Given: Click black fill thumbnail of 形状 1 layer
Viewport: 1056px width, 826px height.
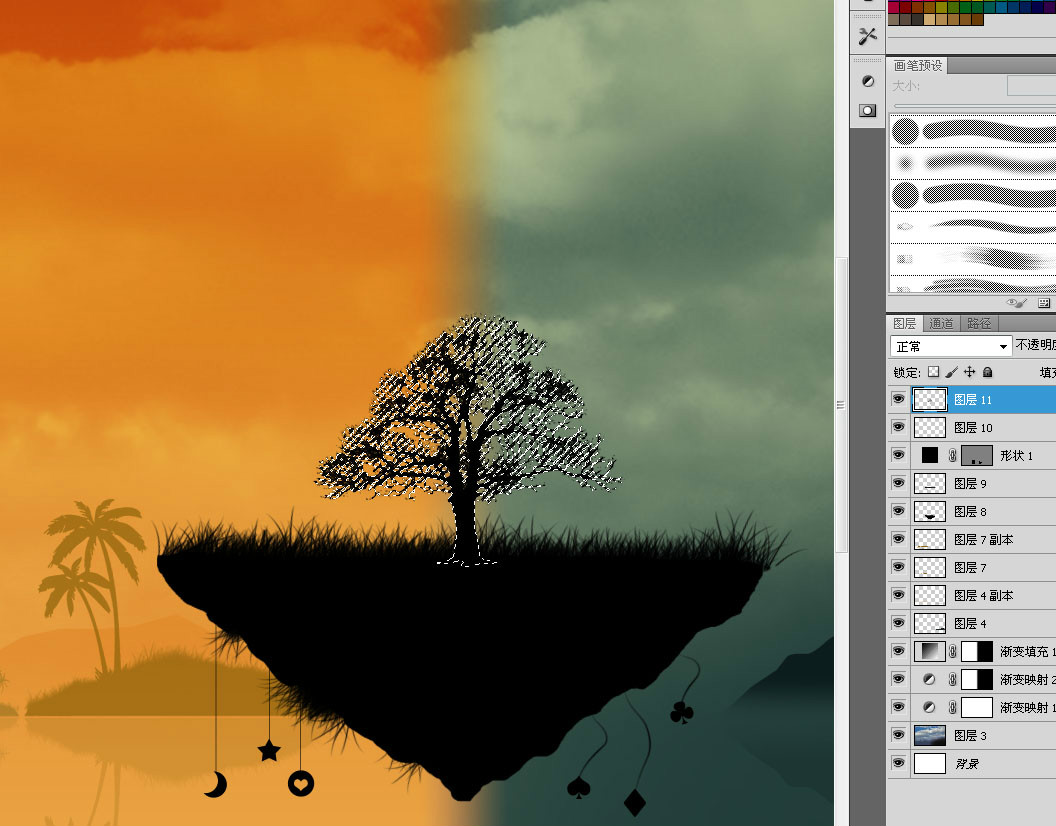Looking at the screenshot, I should [x=929, y=456].
